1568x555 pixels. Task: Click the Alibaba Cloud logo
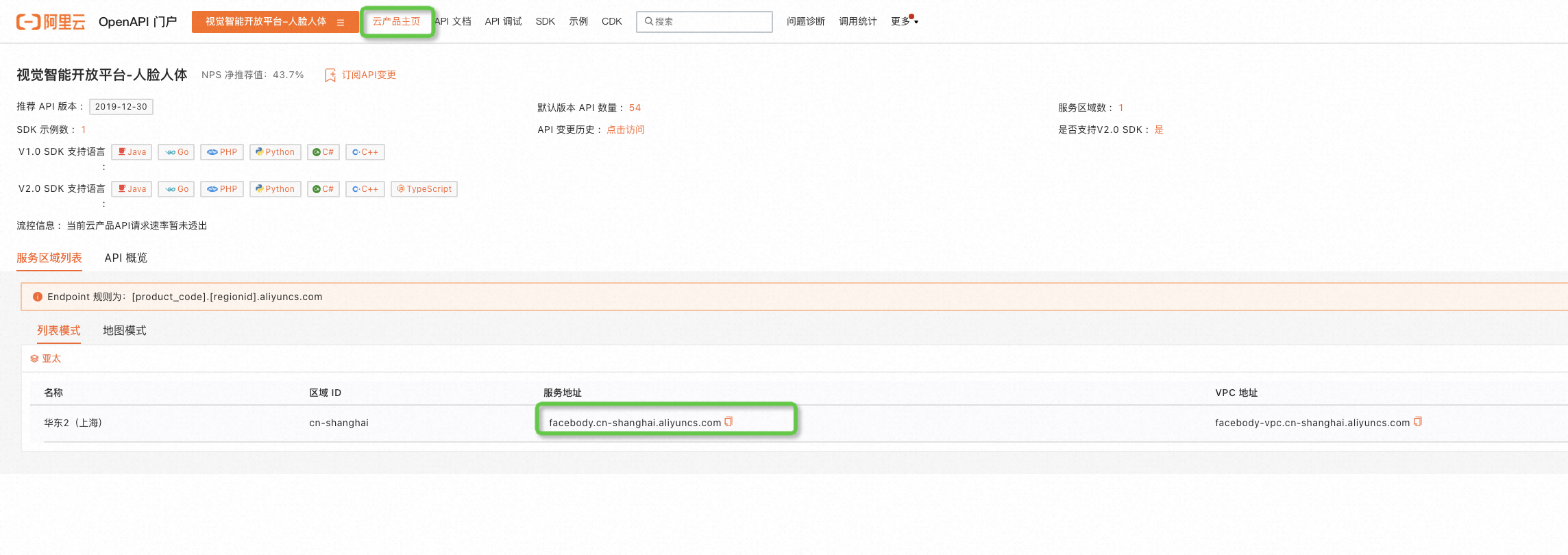coord(51,22)
